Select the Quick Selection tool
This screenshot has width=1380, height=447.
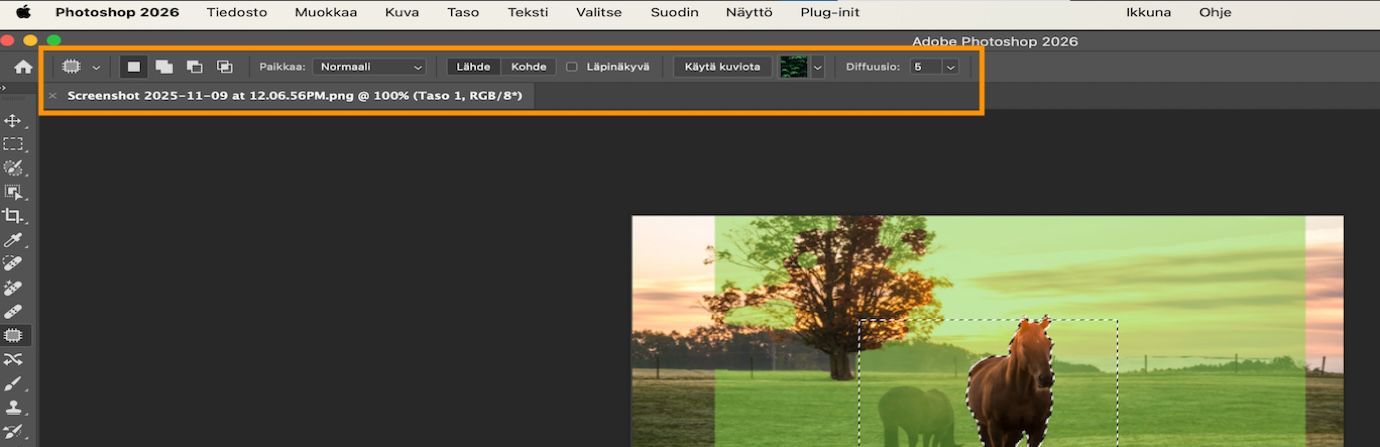click(x=13, y=168)
